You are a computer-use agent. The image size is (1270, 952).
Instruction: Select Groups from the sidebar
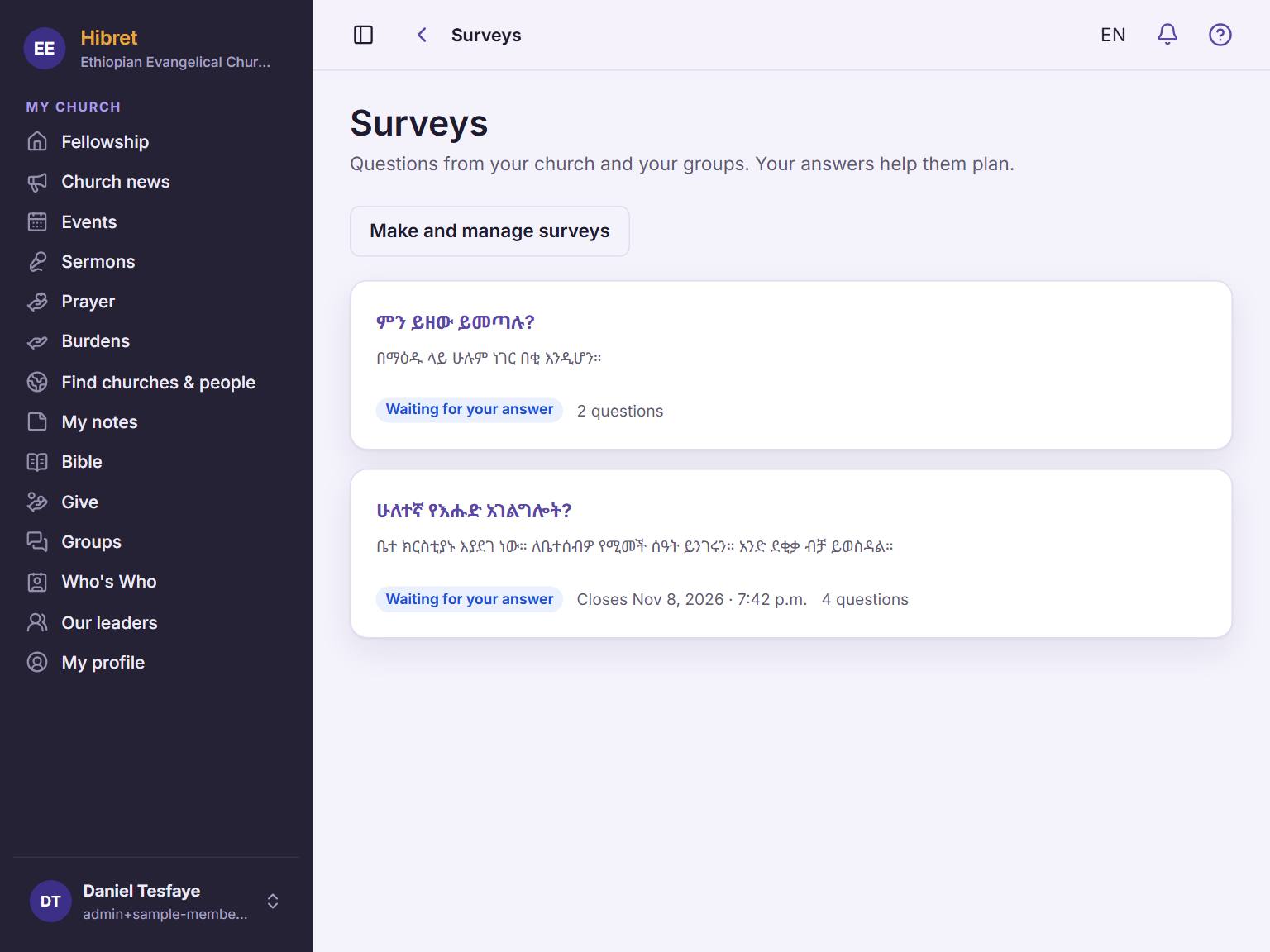156,541
